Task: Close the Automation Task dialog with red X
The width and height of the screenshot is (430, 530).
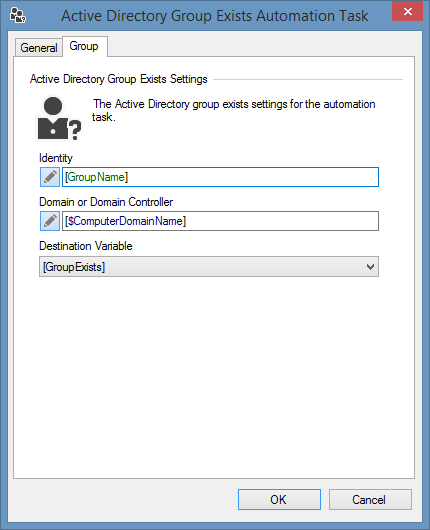Action: pos(407,11)
